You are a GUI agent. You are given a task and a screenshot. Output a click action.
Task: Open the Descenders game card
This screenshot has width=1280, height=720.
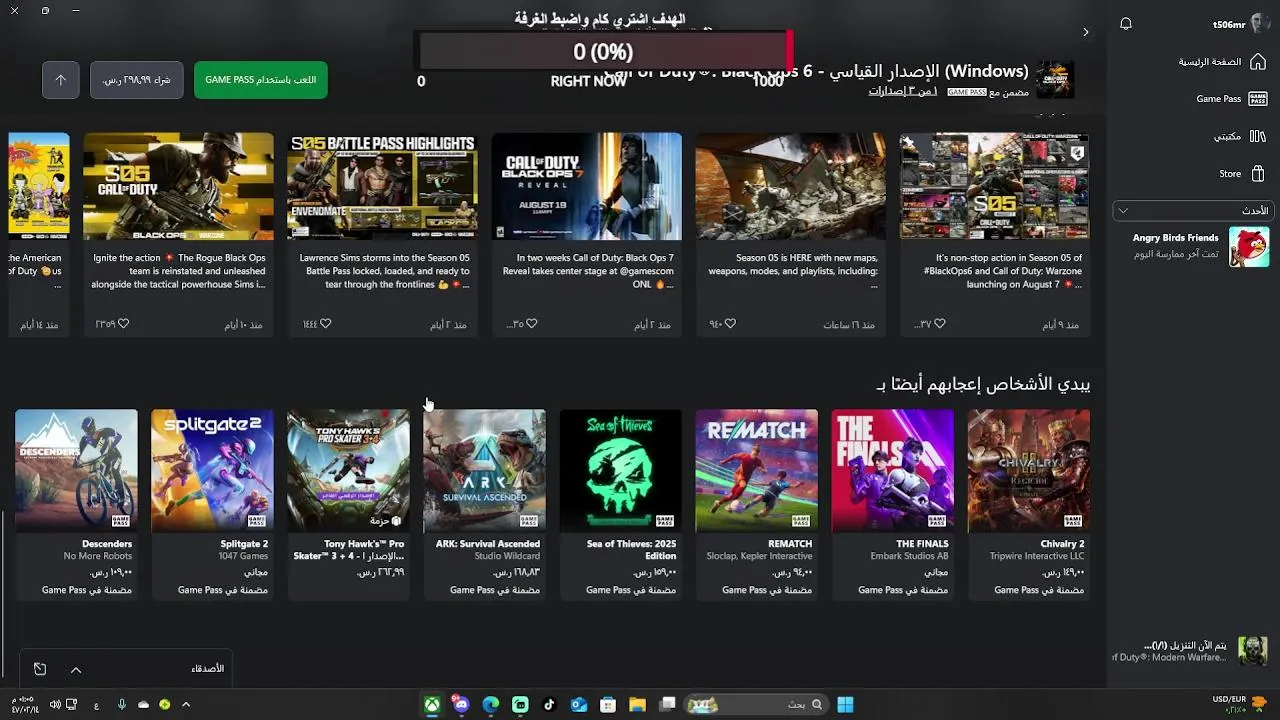click(76, 504)
